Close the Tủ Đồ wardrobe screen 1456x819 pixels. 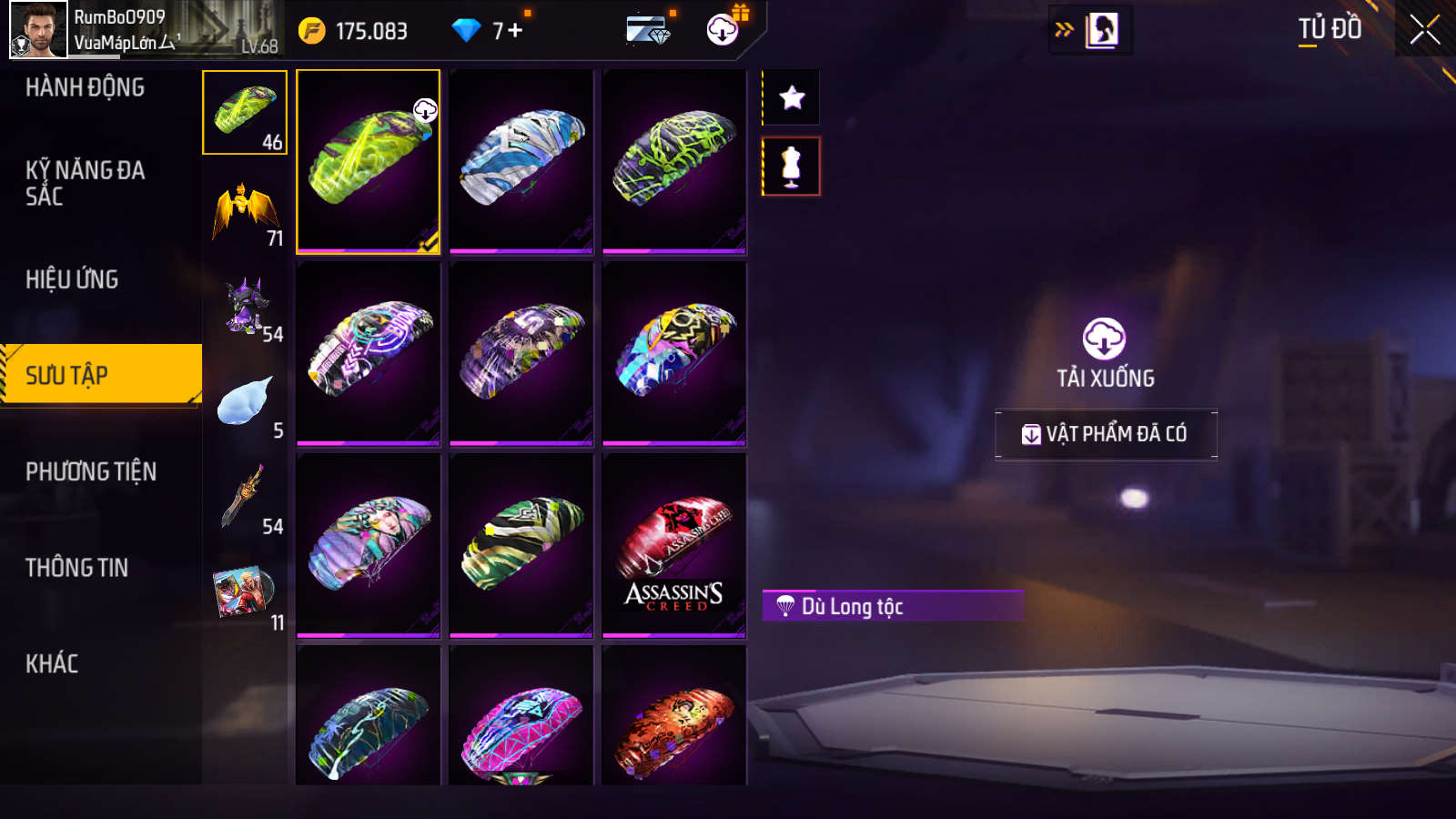pyautogui.click(x=1424, y=30)
